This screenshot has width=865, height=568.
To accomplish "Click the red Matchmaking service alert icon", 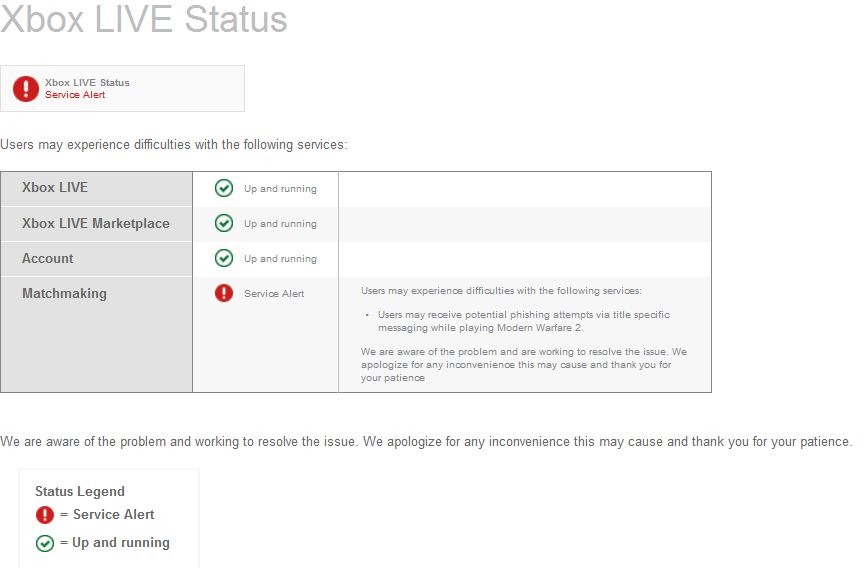I will (x=224, y=293).
